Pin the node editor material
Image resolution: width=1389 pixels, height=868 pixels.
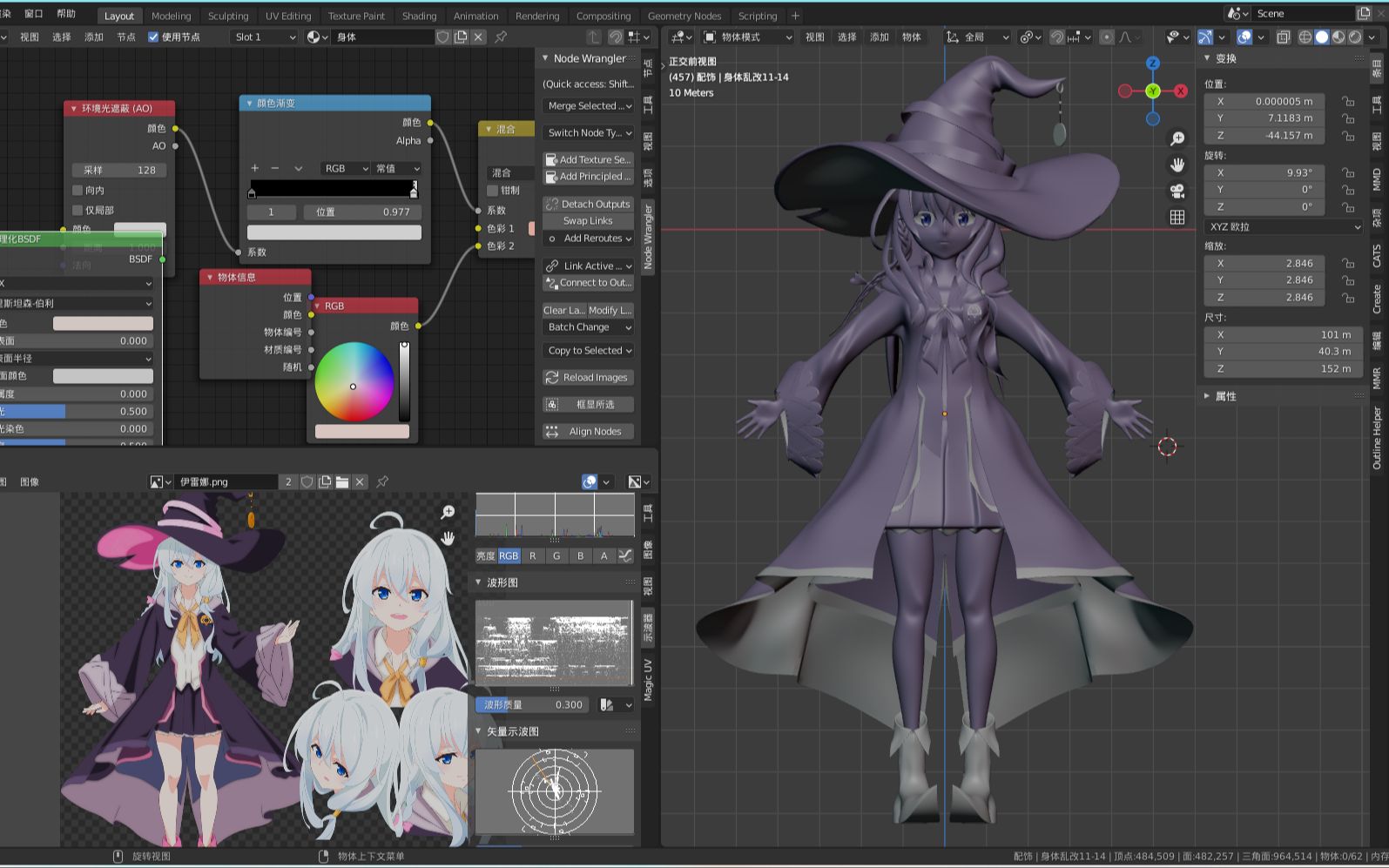[x=501, y=37]
